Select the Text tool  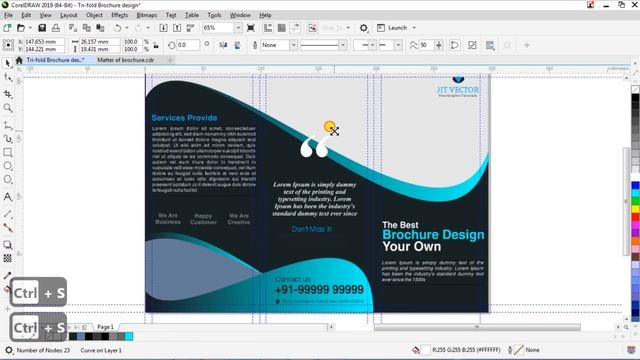click(x=7, y=197)
